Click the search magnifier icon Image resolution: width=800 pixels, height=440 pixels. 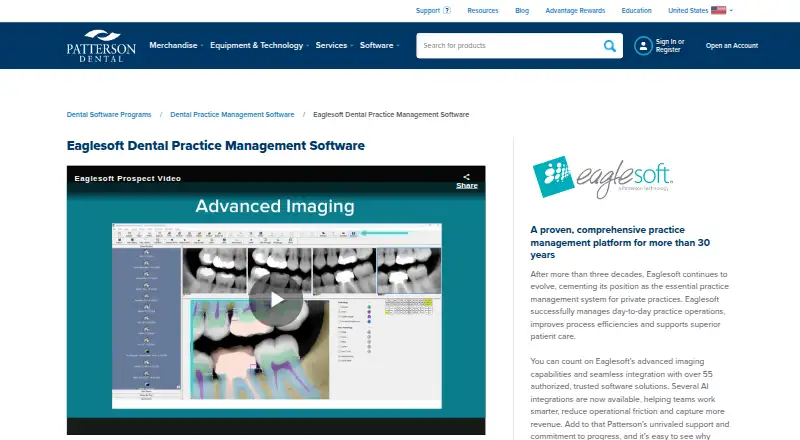tap(610, 46)
